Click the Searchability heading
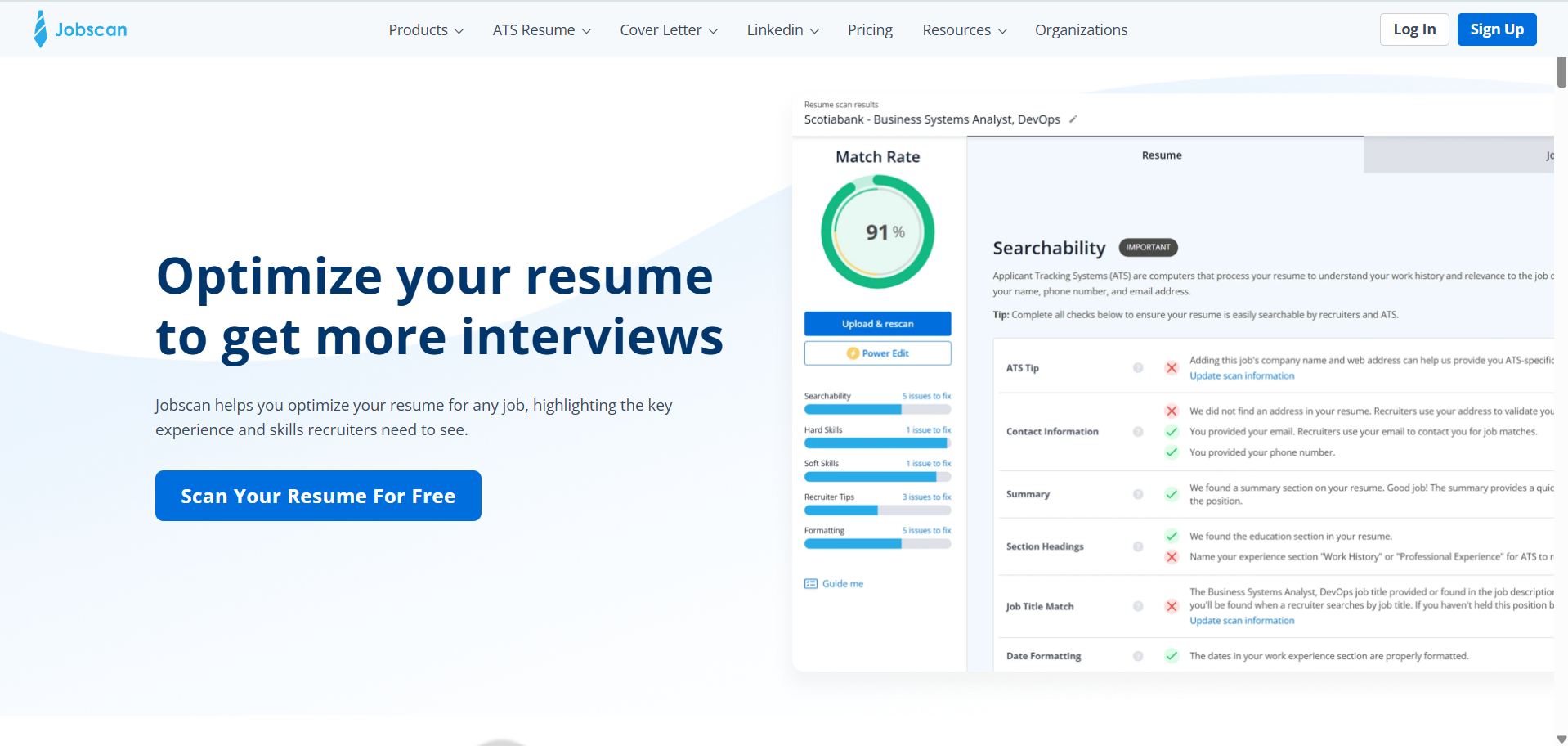This screenshot has height=746, width=1568. pyautogui.click(x=1049, y=248)
